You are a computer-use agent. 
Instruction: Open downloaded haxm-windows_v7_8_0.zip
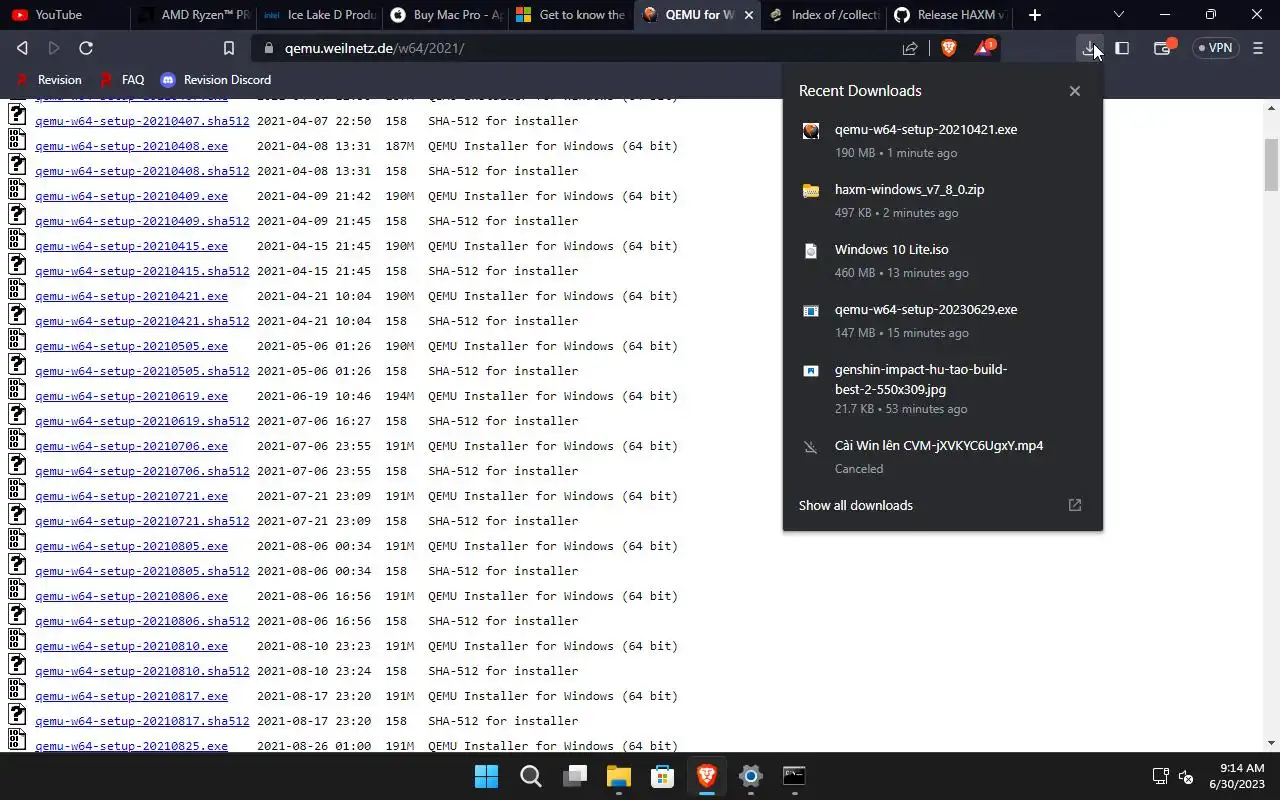(942, 200)
